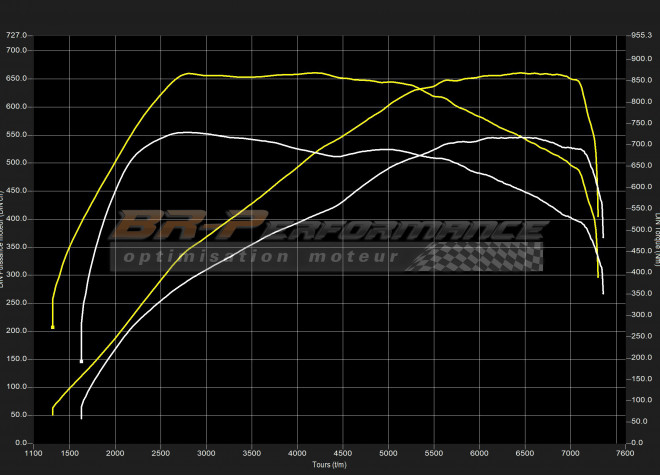Click the white torque curve peak near 2700 rpm

(x=183, y=132)
